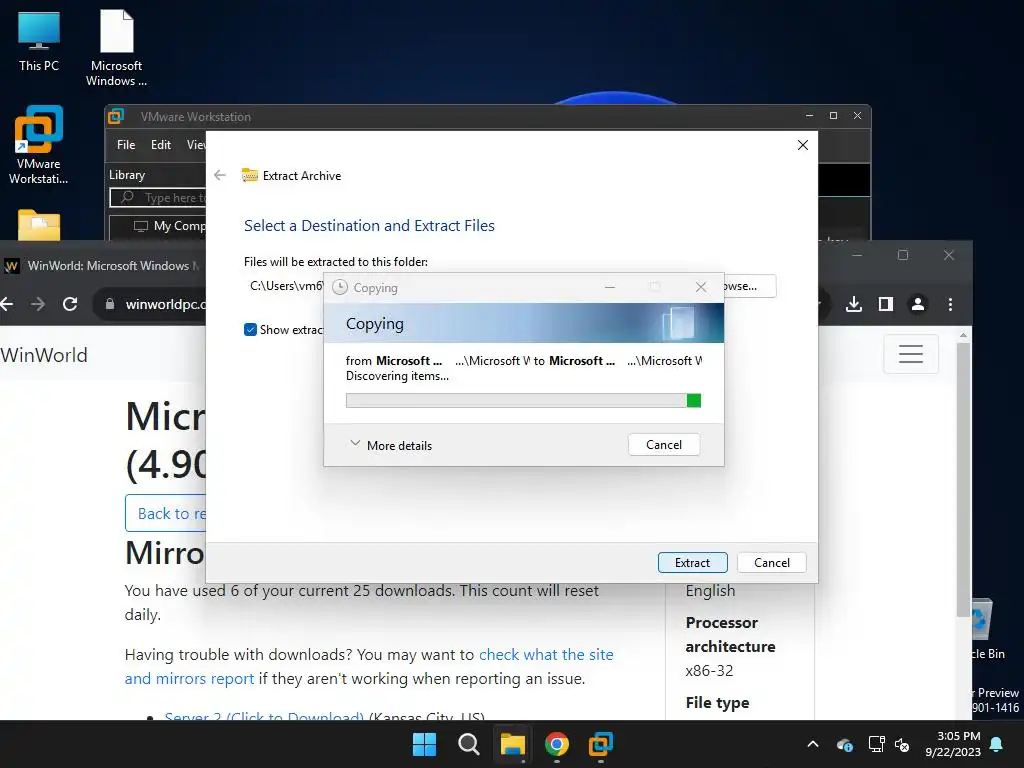The height and width of the screenshot is (768, 1024).
Task: Open the Microsoft Windows file on desktop
Action: point(116,48)
